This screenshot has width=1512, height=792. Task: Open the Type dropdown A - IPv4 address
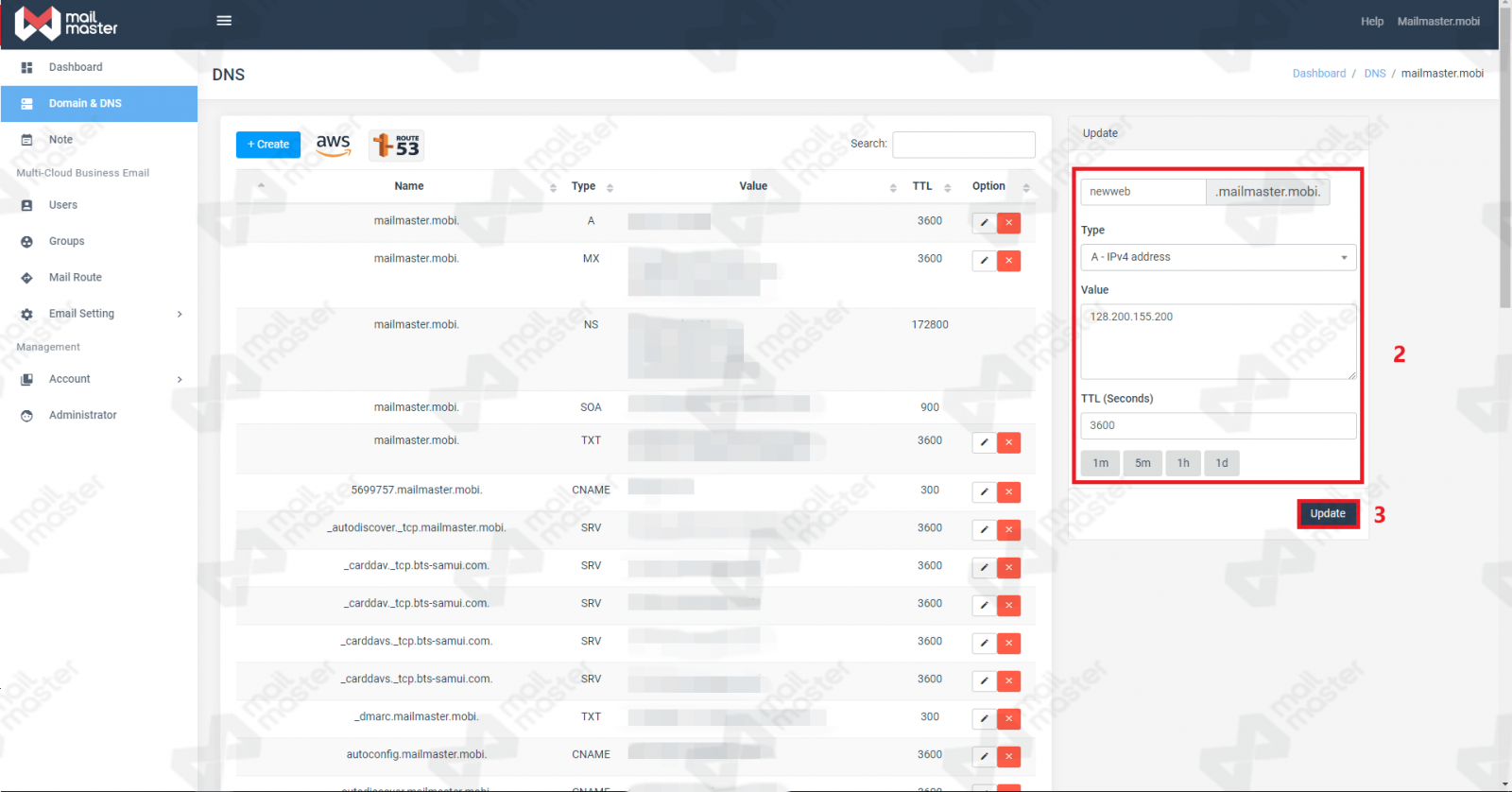coord(1218,257)
